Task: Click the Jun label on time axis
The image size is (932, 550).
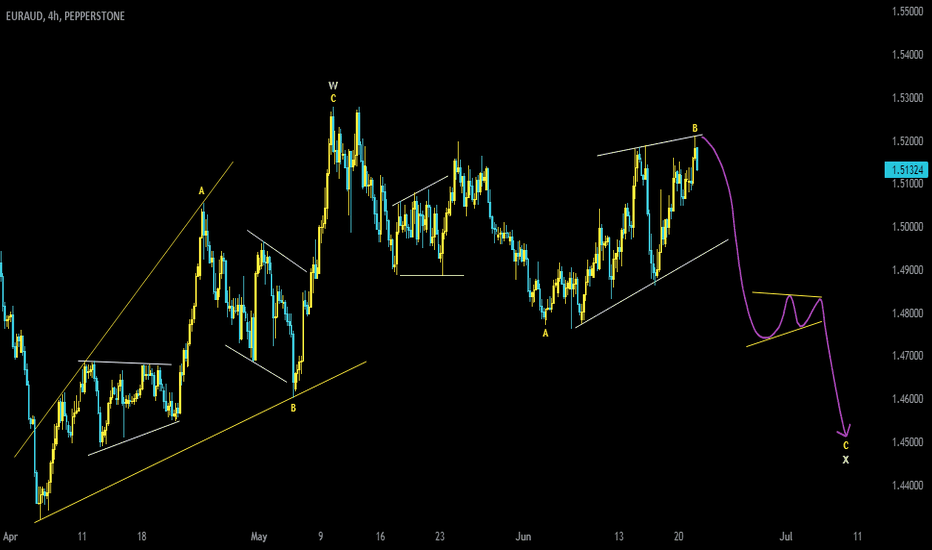Action: [x=523, y=536]
